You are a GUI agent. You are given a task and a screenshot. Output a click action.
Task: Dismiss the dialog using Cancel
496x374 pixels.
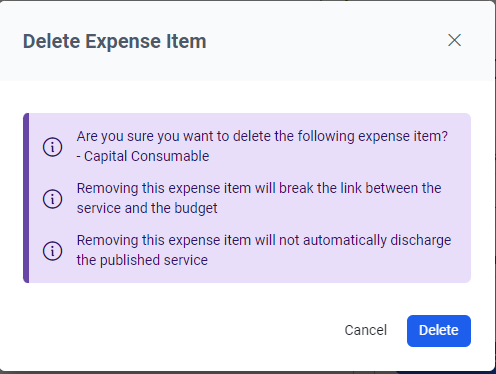tap(366, 330)
